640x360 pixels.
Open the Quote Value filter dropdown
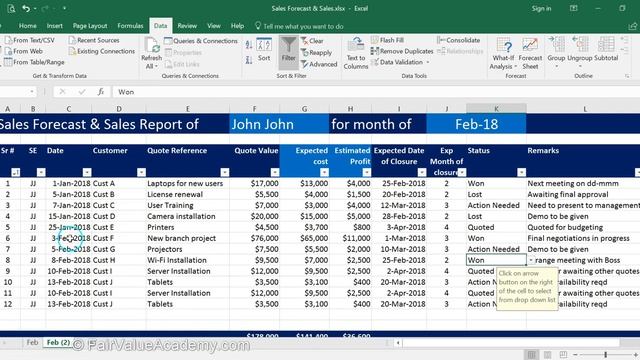click(x=275, y=172)
